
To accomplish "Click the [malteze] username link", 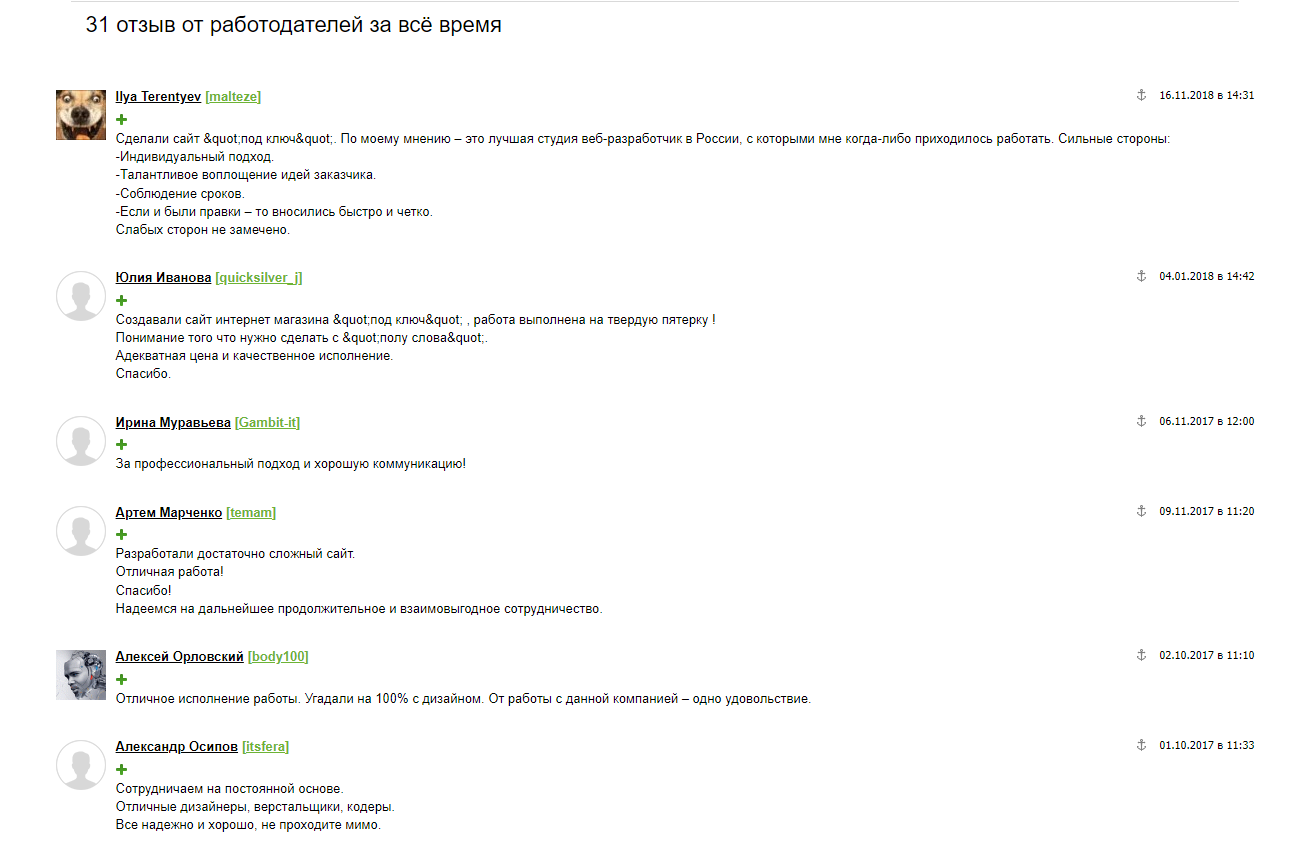I will point(233,97).
